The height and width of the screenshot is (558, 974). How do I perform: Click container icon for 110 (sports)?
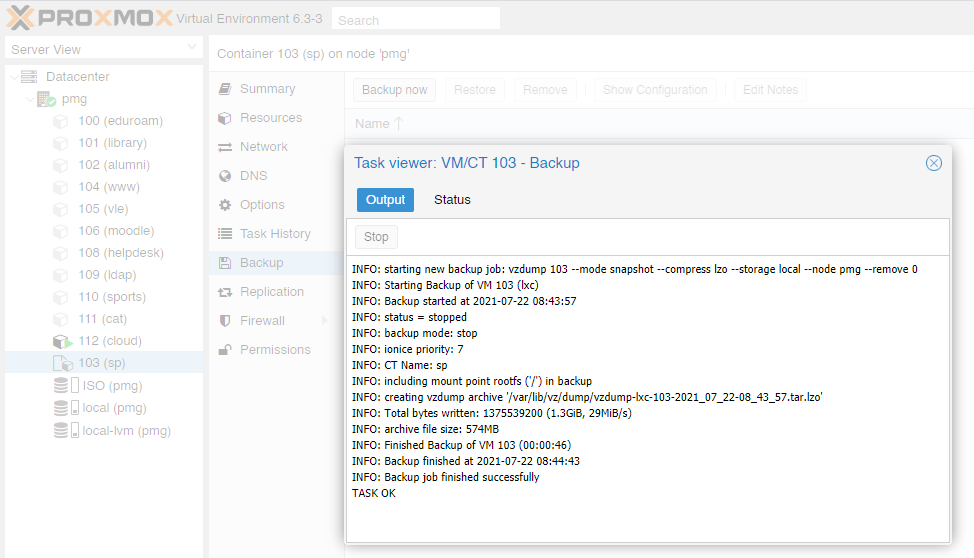click(x=60, y=297)
